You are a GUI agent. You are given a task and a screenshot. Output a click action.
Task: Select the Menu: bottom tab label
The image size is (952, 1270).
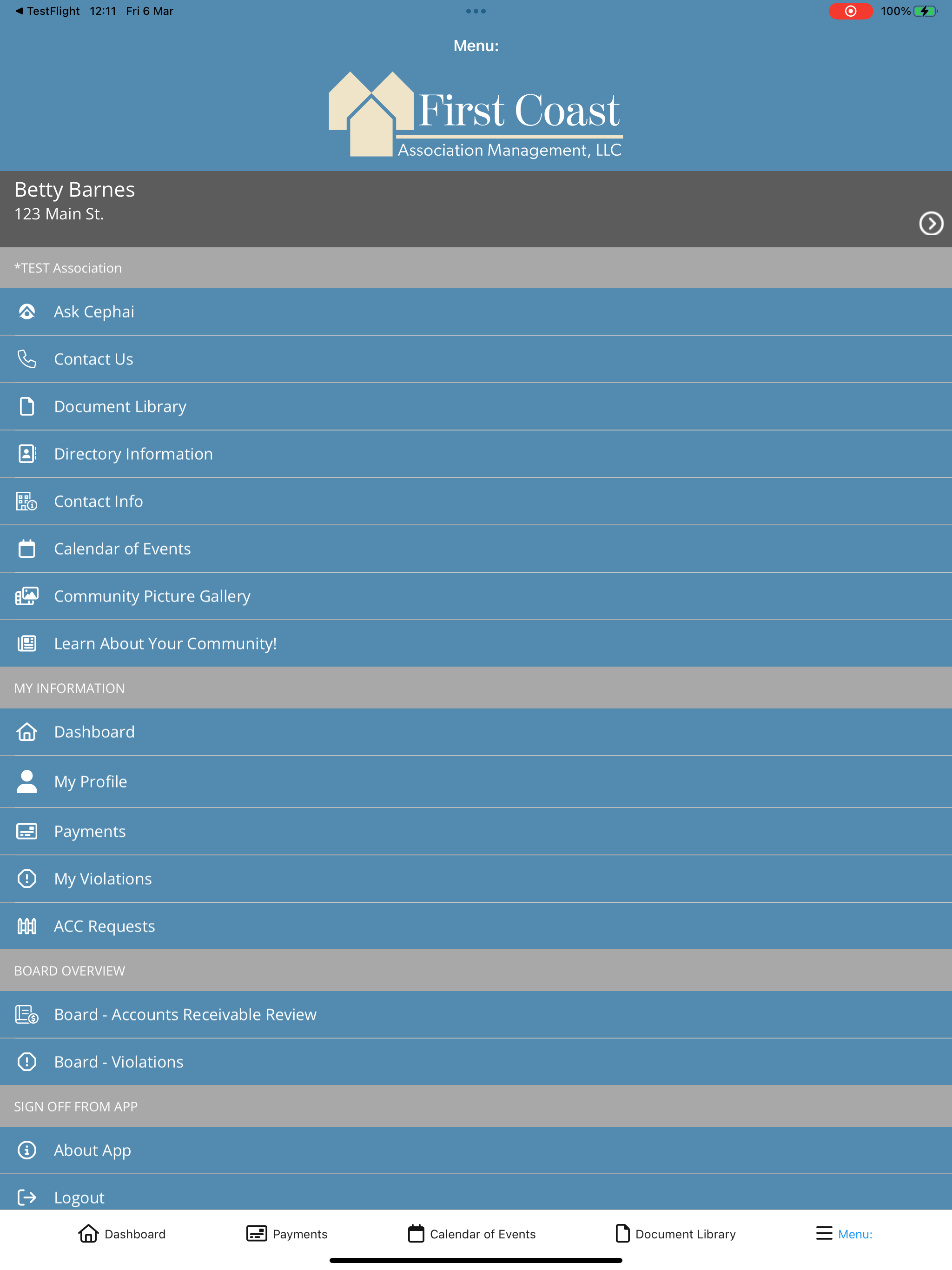(x=855, y=1234)
